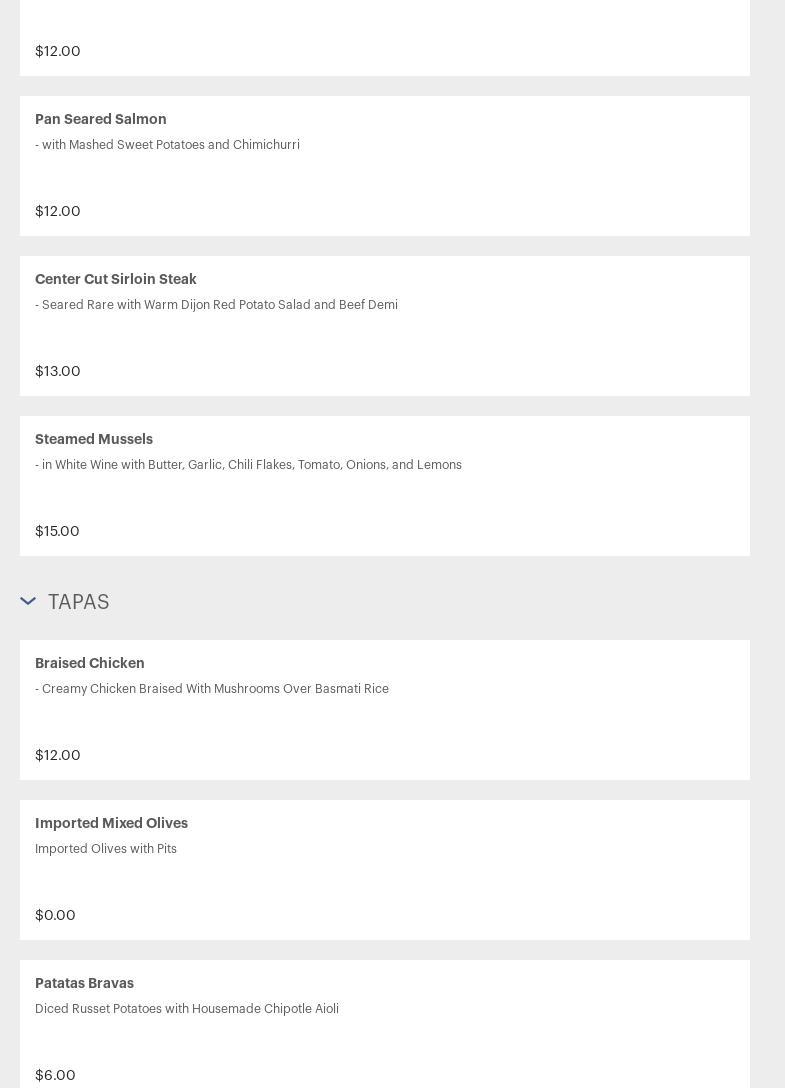The height and width of the screenshot is (1088, 785).
Task: Click the Braised Chicken $12.00 price
Action: pos(58,755)
